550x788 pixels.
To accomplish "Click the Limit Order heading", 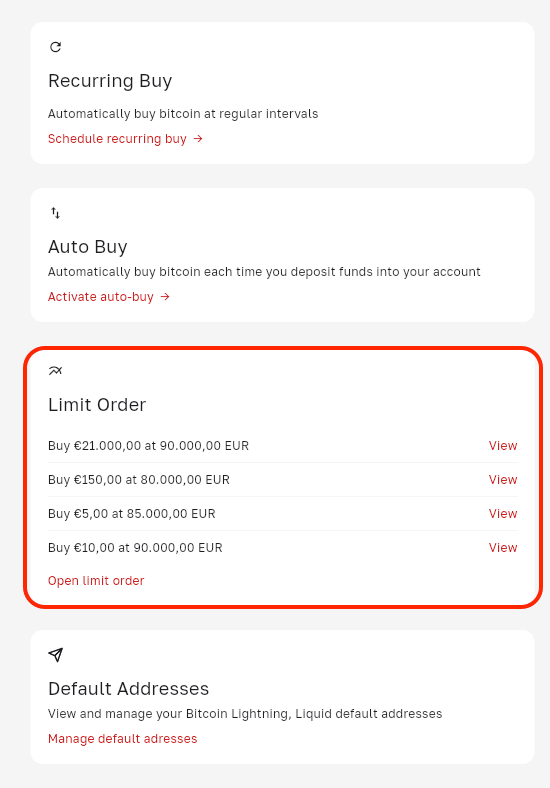I will [97, 405].
